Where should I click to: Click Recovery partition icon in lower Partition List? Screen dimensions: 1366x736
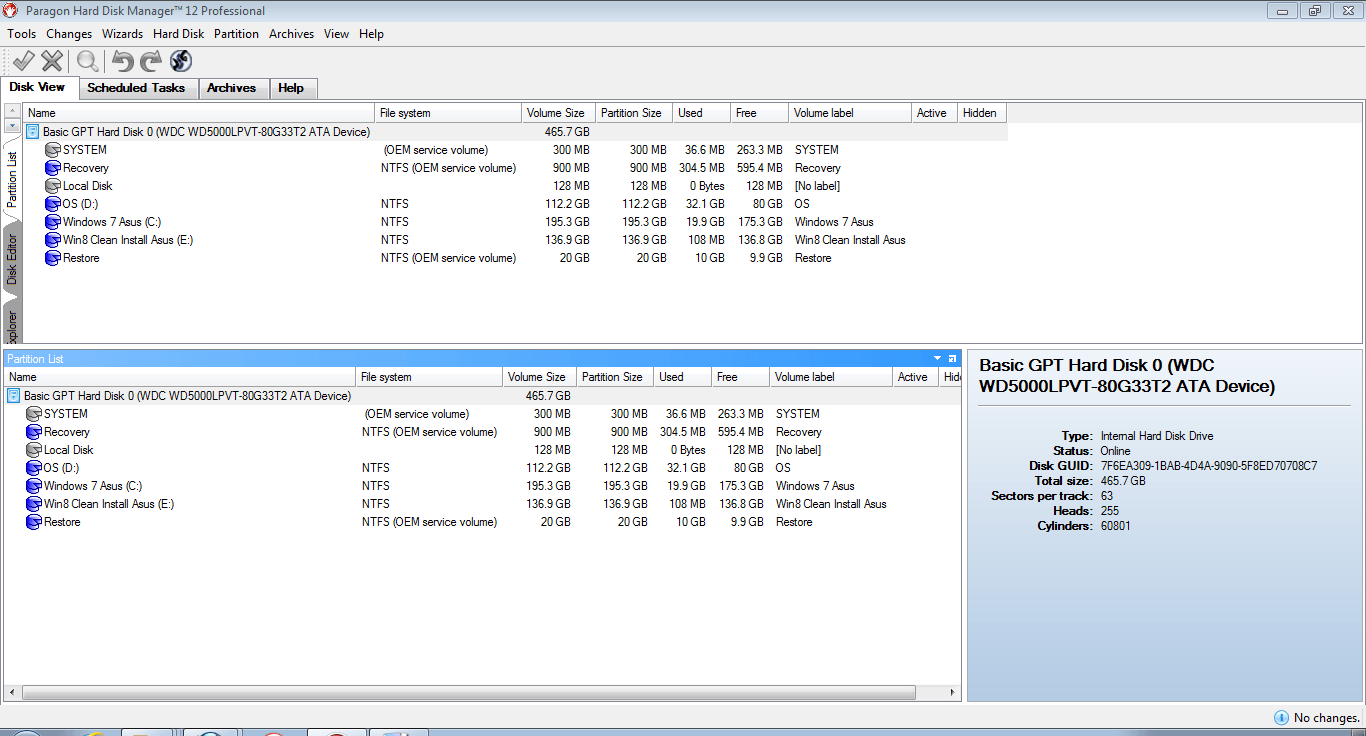point(34,432)
